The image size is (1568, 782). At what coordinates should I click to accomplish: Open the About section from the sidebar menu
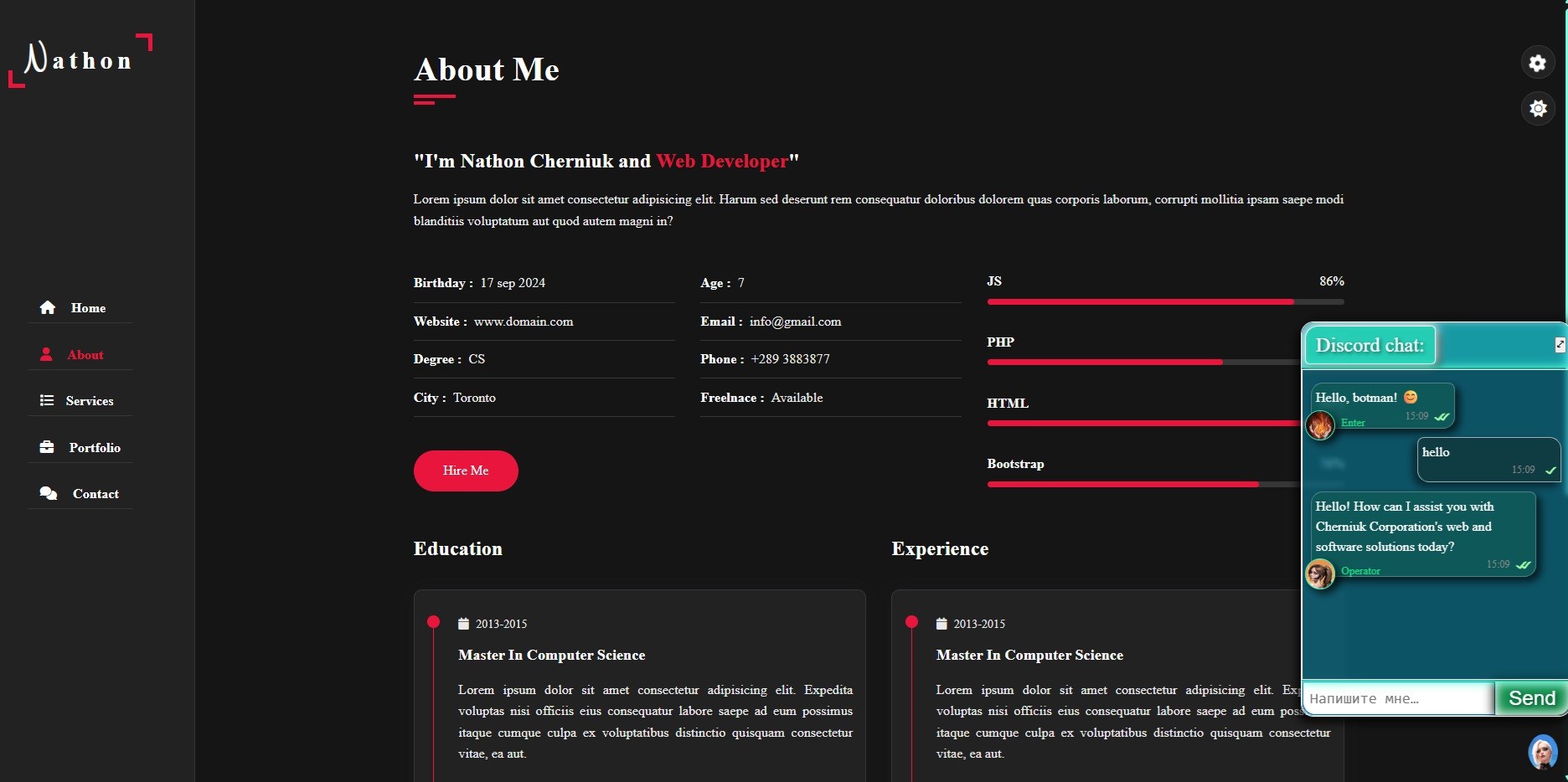pos(85,355)
